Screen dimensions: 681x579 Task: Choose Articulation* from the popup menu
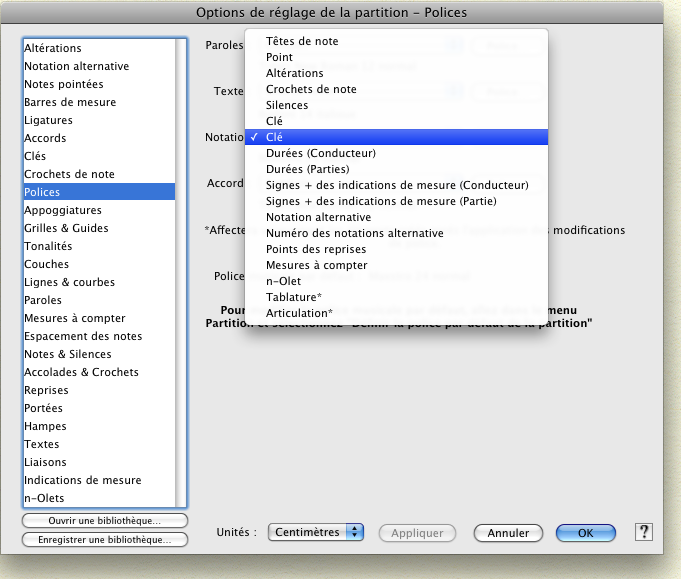point(299,313)
